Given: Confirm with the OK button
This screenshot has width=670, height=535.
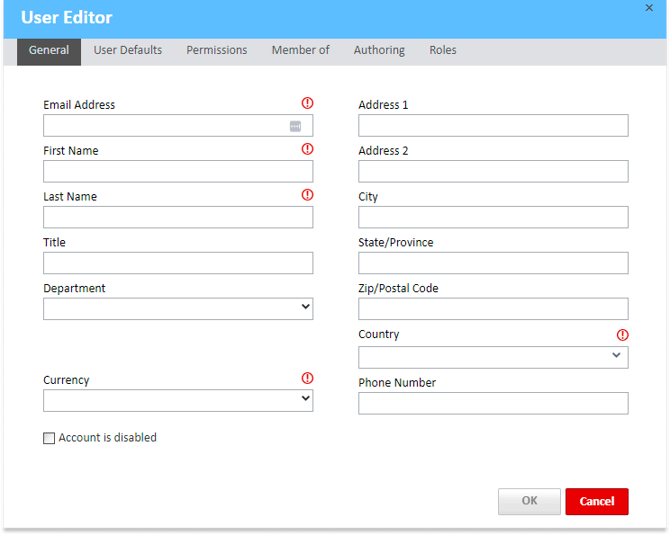Looking at the screenshot, I should point(529,501).
